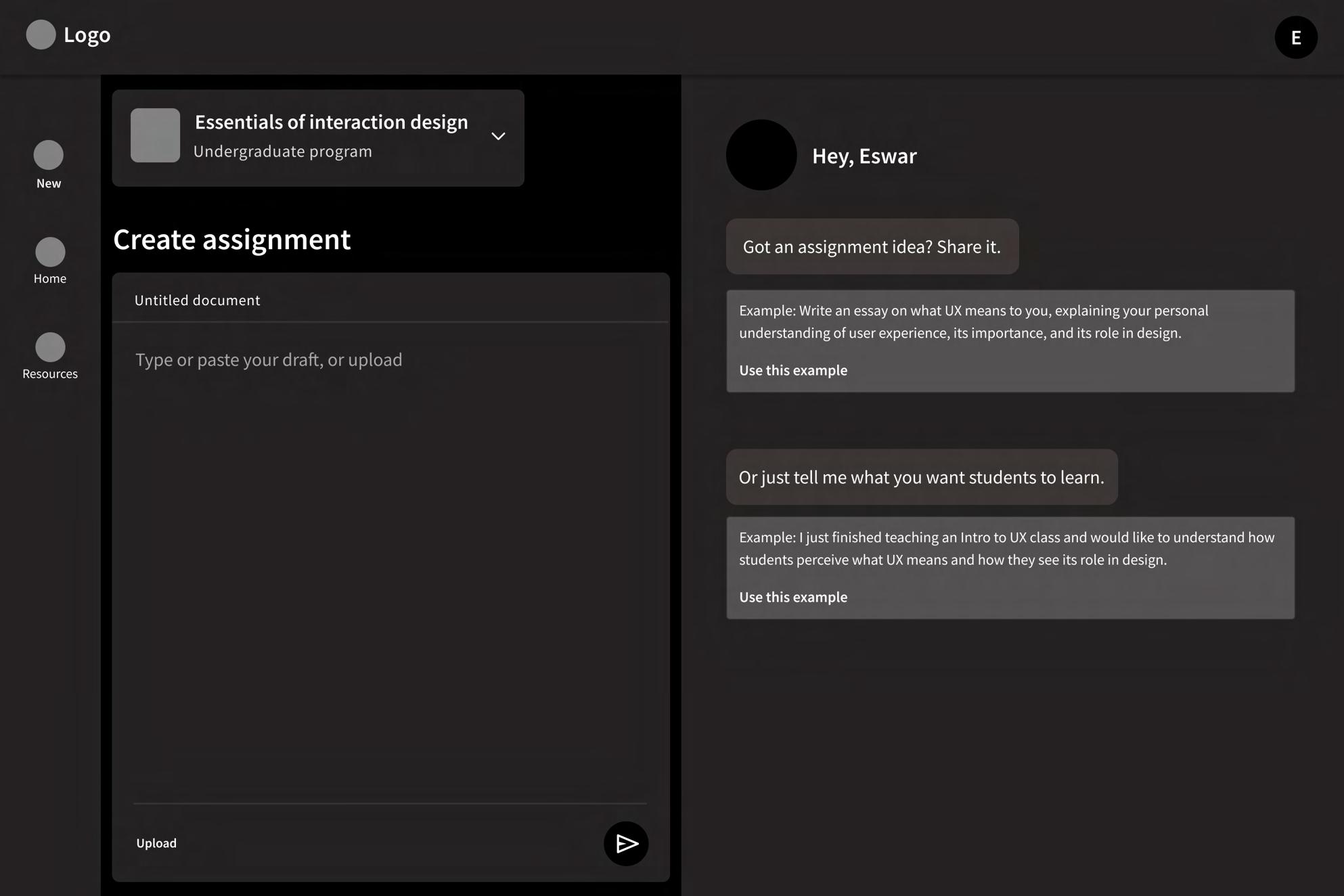
Task: Use the Intro to UX class example
Action: pyautogui.click(x=792, y=597)
